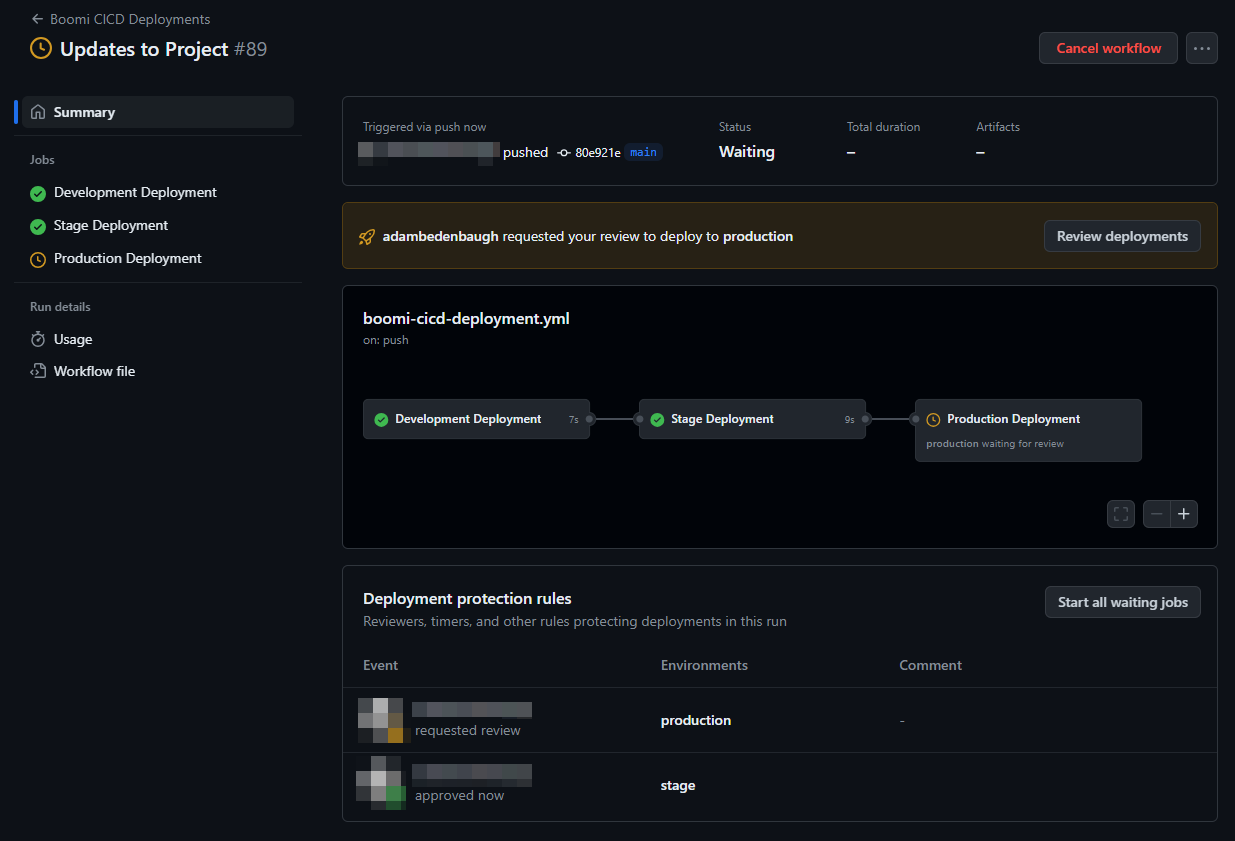Click Review deployments button

coord(1122,236)
